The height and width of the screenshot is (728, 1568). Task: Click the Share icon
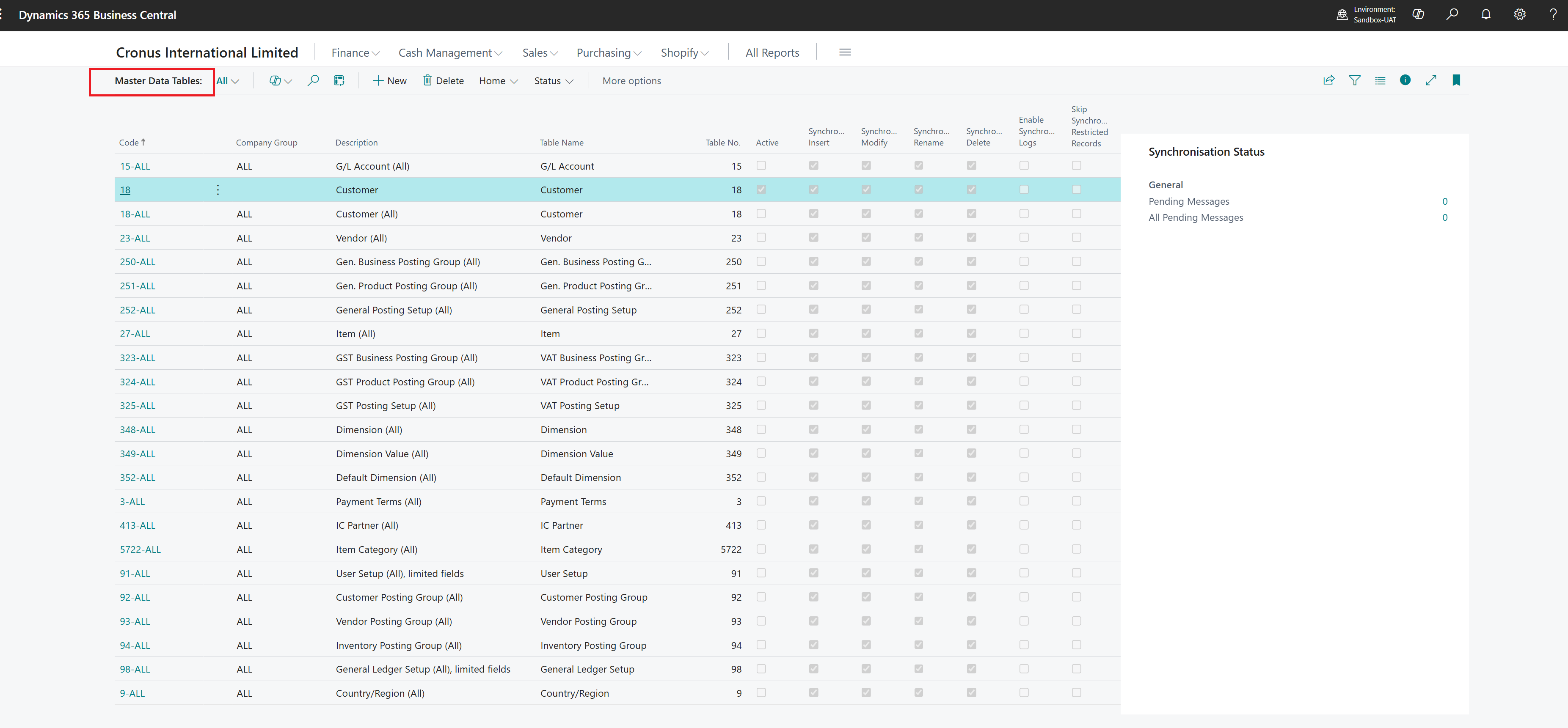(1329, 80)
